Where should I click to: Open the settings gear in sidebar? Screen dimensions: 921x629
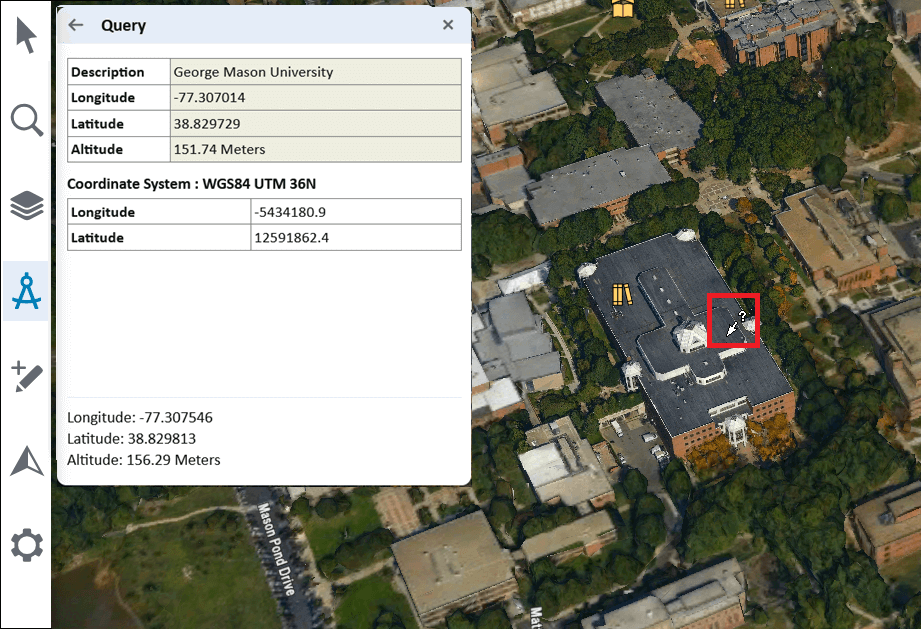pyautogui.click(x=26, y=546)
